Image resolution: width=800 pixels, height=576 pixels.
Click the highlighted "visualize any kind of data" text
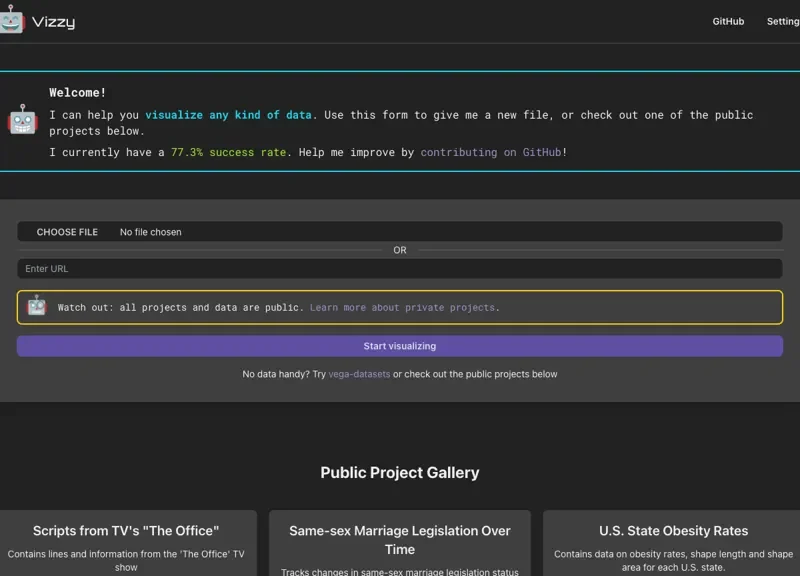coord(228,115)
